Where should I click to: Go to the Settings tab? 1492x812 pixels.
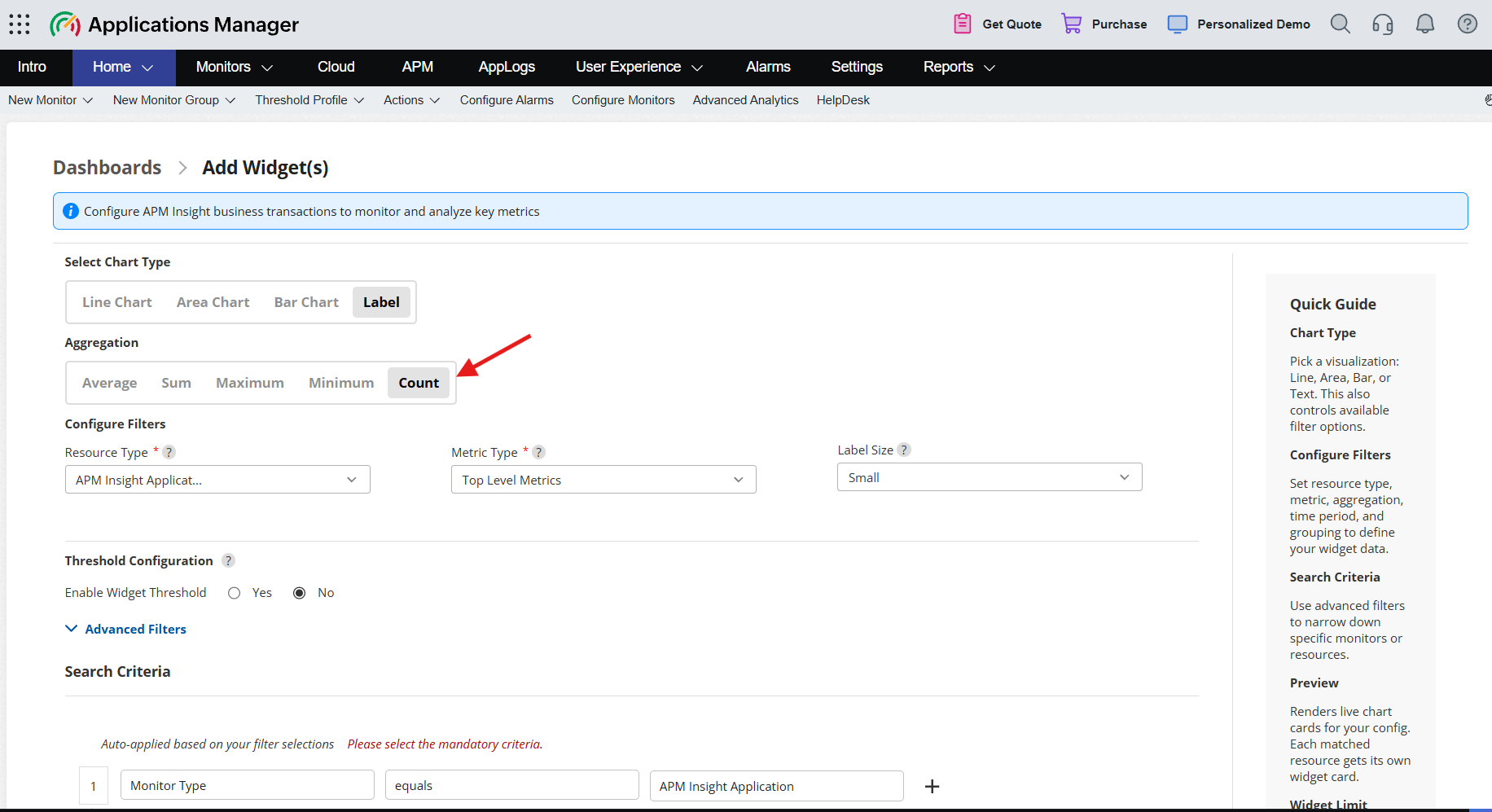pyautogui.click(x=857, y=67)
